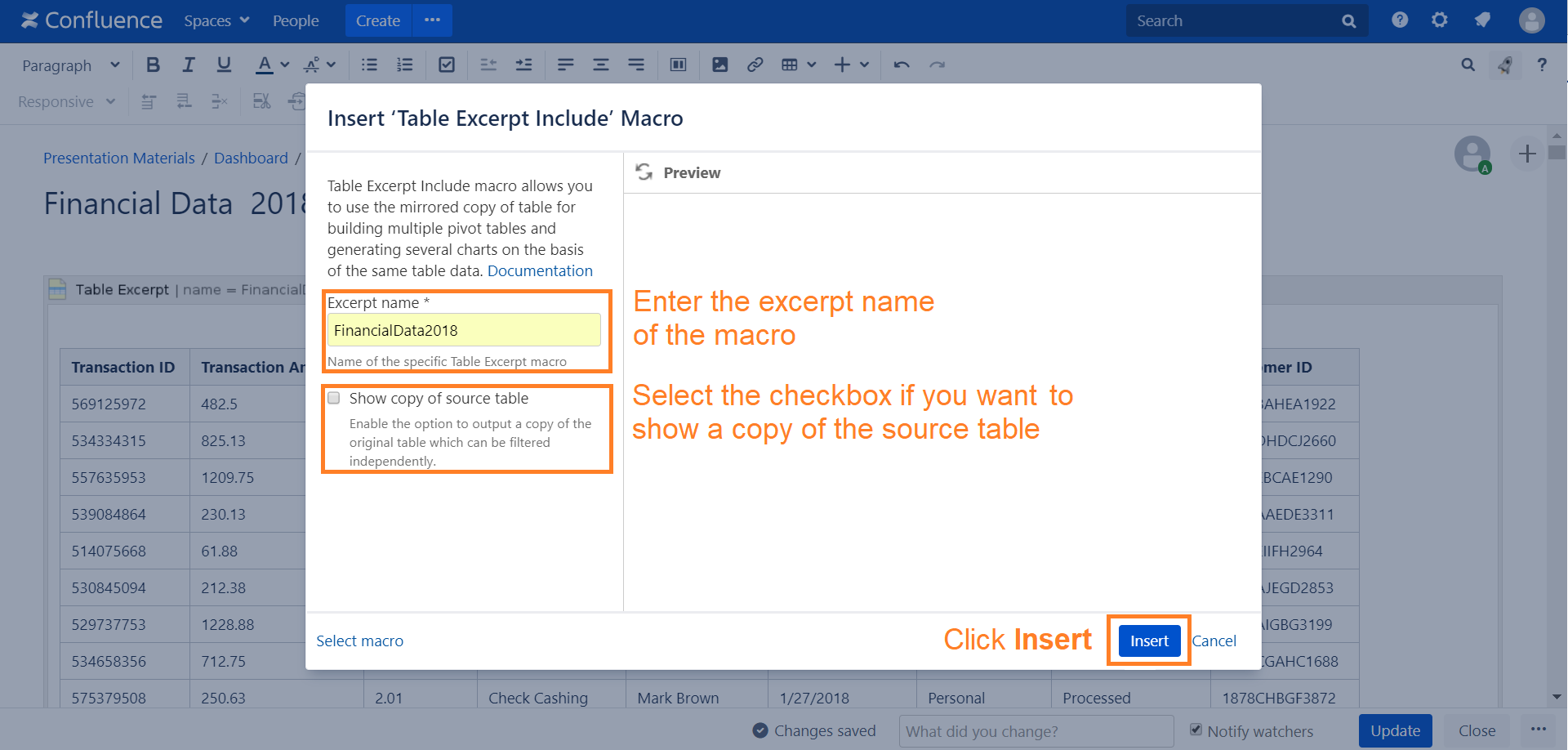Insert a bullet list
Viewport: 1568px width, 750px height.
tap(369, 65)
